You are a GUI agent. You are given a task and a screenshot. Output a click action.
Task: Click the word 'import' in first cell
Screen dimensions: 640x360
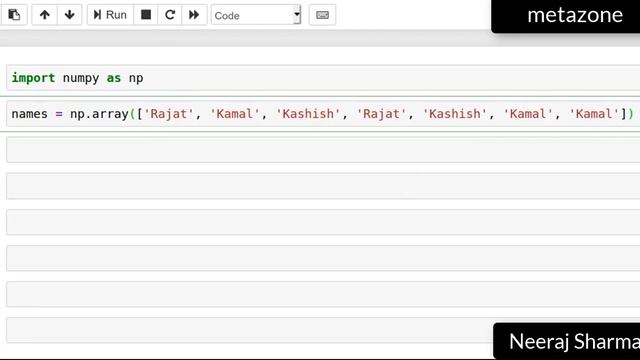coord(33,78)
